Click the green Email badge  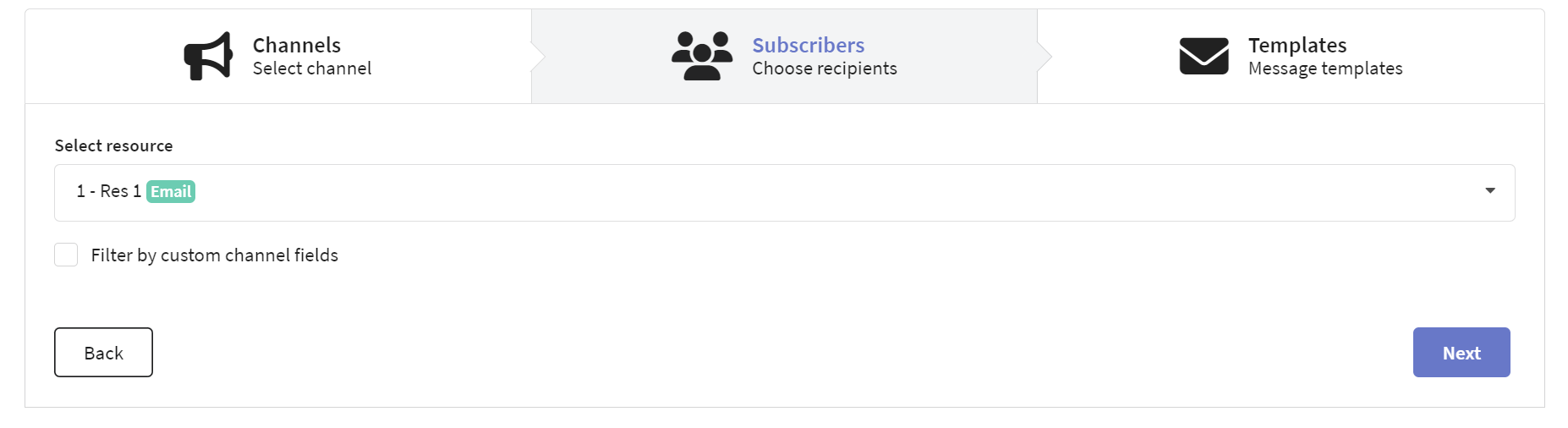(x=171, y=192)
